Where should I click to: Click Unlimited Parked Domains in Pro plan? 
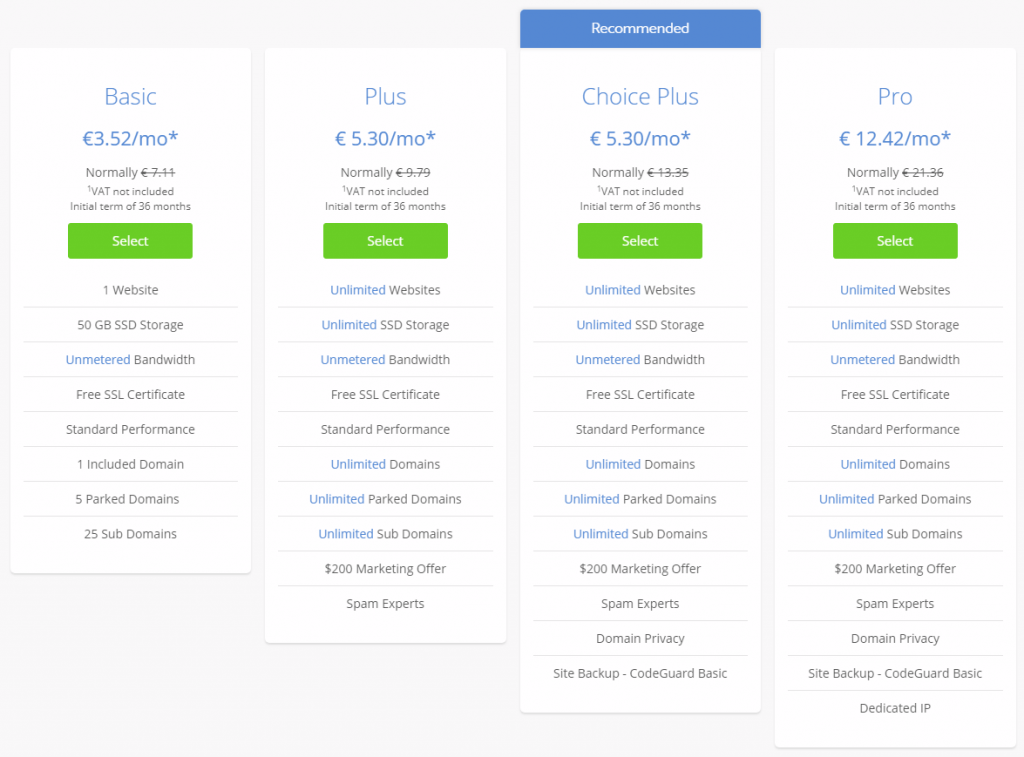(895, 499)
